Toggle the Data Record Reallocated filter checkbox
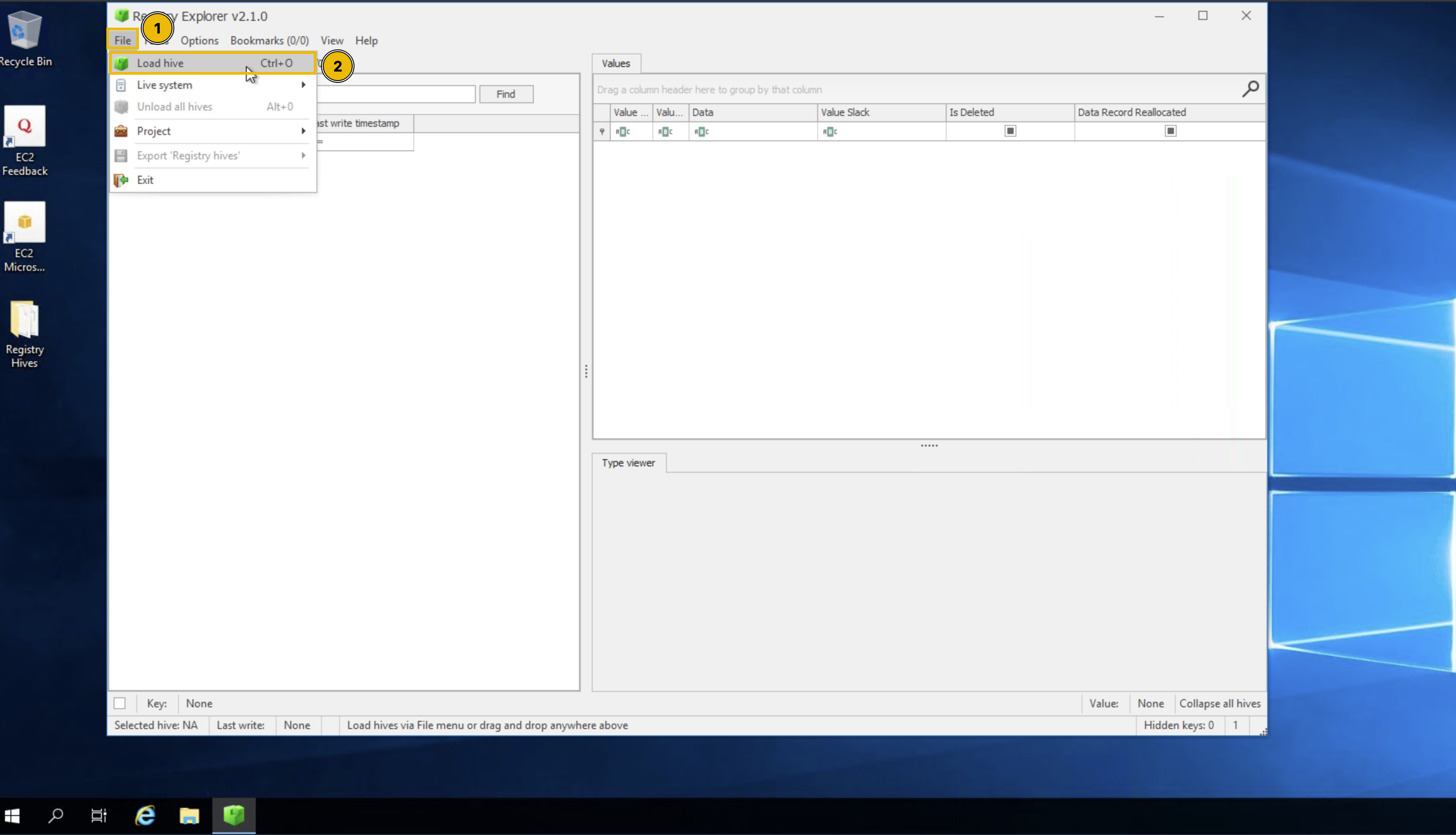The height and width of the screenshot is (835, 1456). pos(1170,131)
